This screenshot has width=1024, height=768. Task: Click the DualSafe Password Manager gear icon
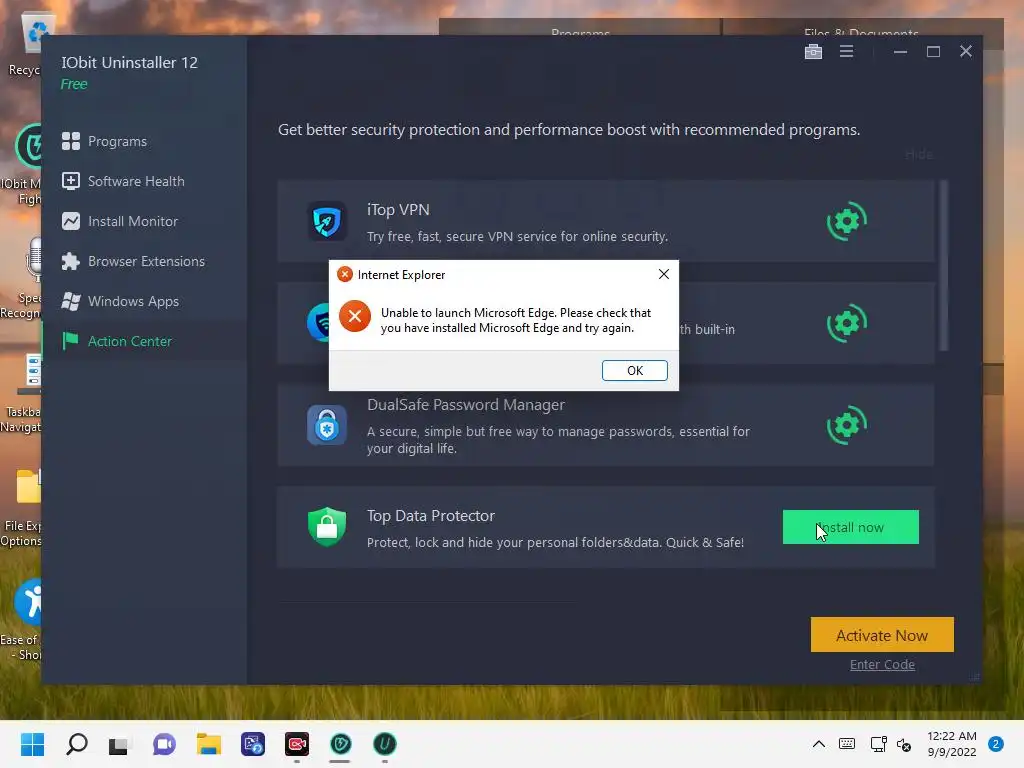(x=846, y=425)
